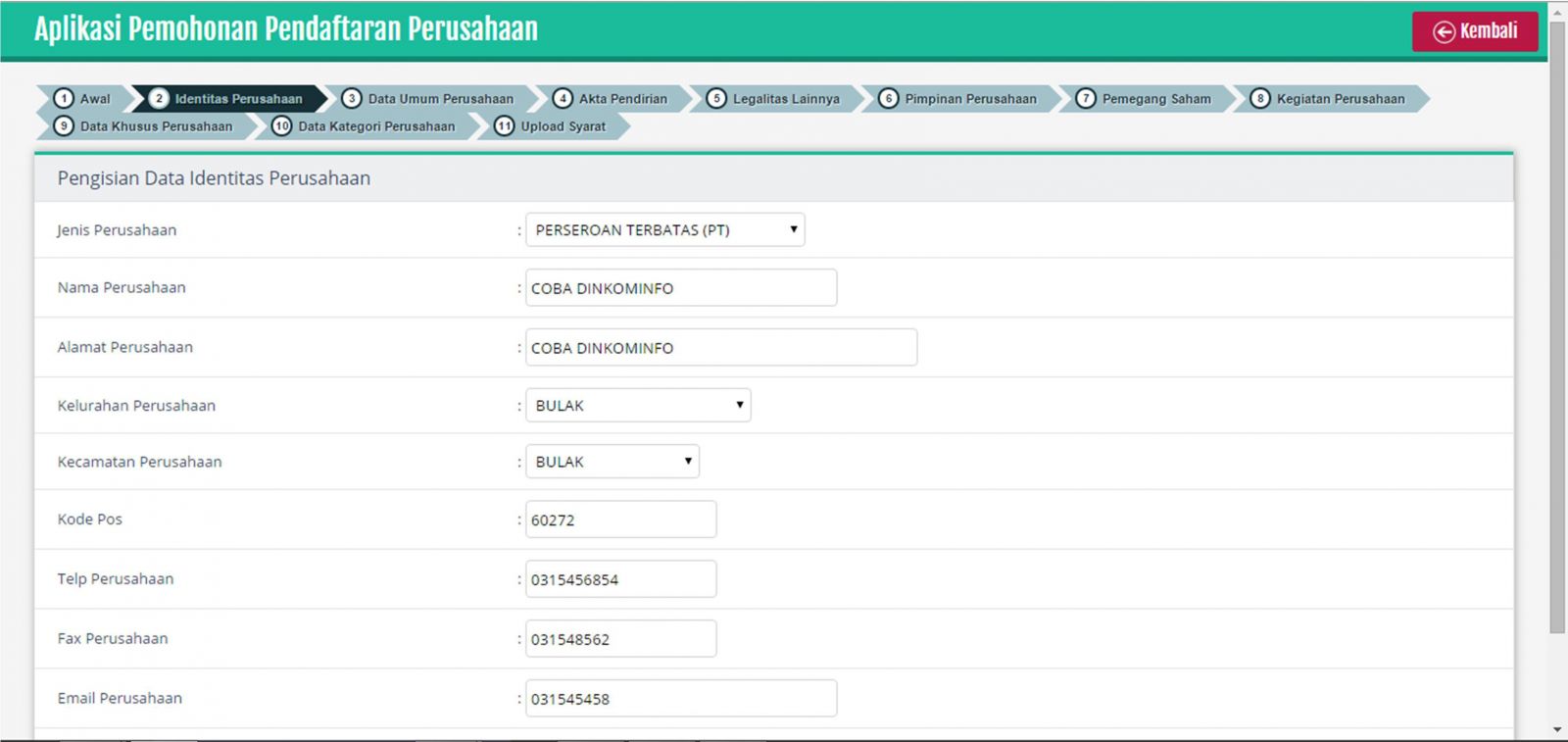
Task: Open step 8 Kegiatan Perusahaan
Action: point(1331,99)
